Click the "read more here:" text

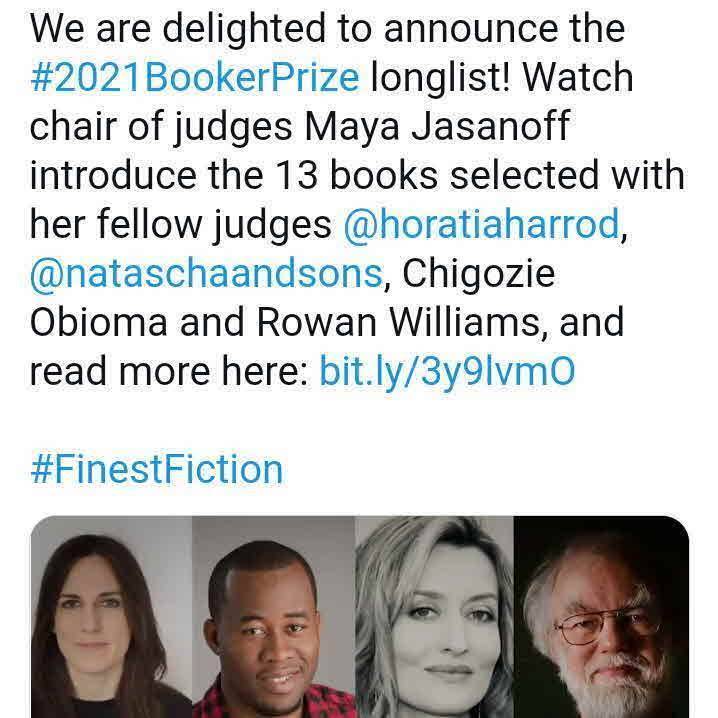[168, 372]
